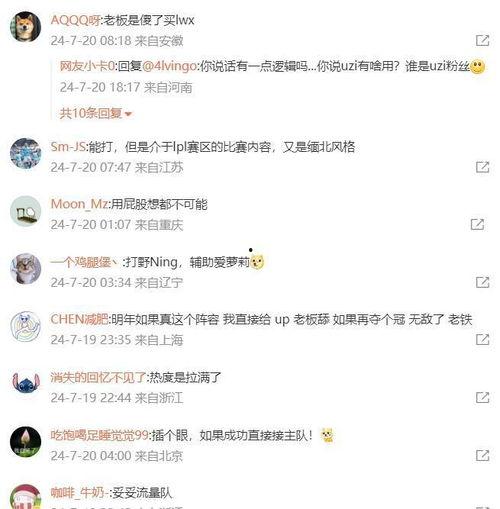Click share icon on Moon_Mz's comment
500x509 pixels.
pyautogui.click(x=477, y=225)
